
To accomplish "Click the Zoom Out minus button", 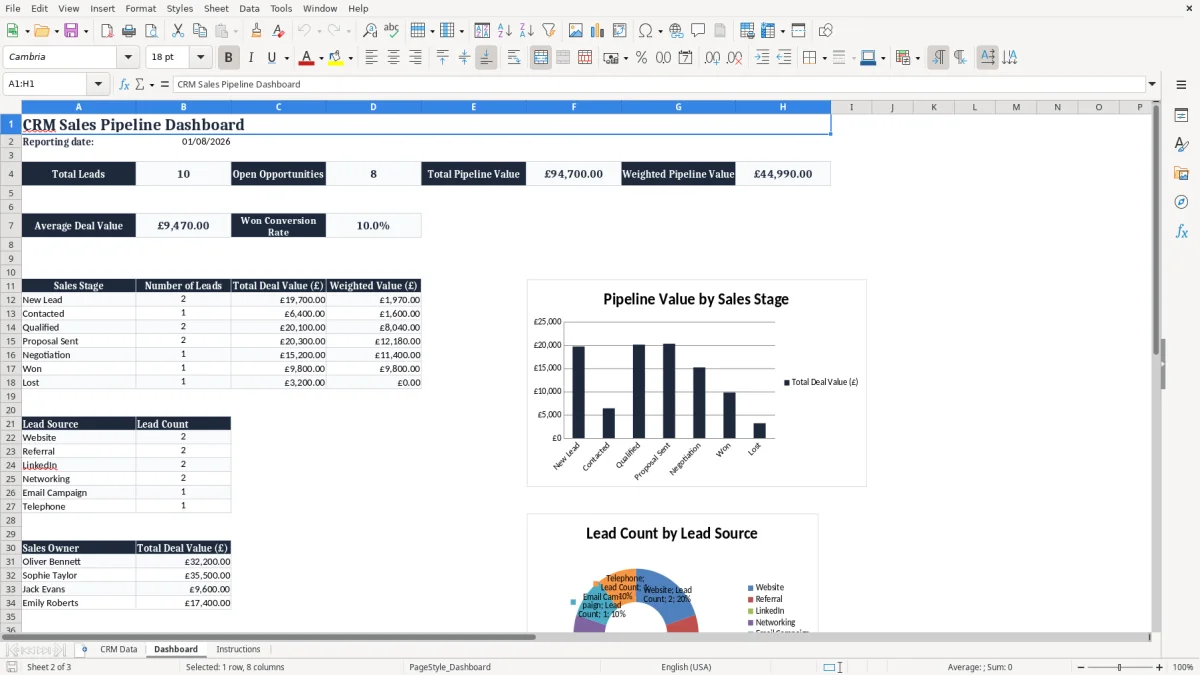I will pos(1080,667).
